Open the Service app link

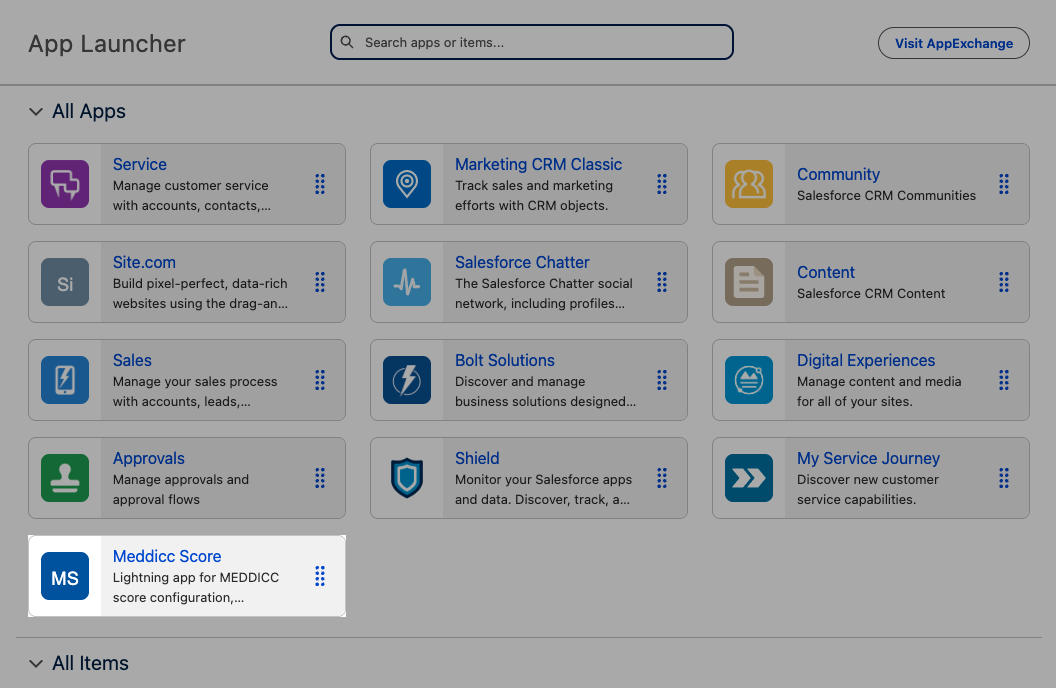(x=139, y=164)
